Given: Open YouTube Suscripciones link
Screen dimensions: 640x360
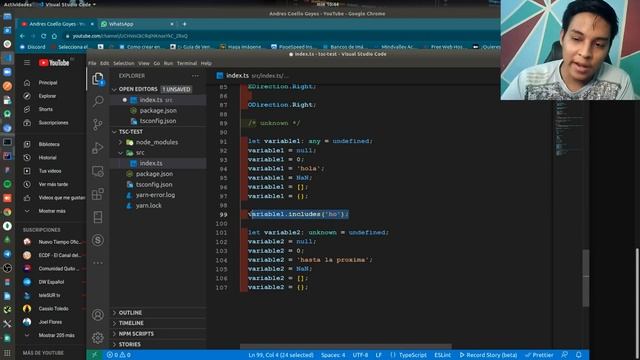Looking at the screenshot, I should click(53, 123).
